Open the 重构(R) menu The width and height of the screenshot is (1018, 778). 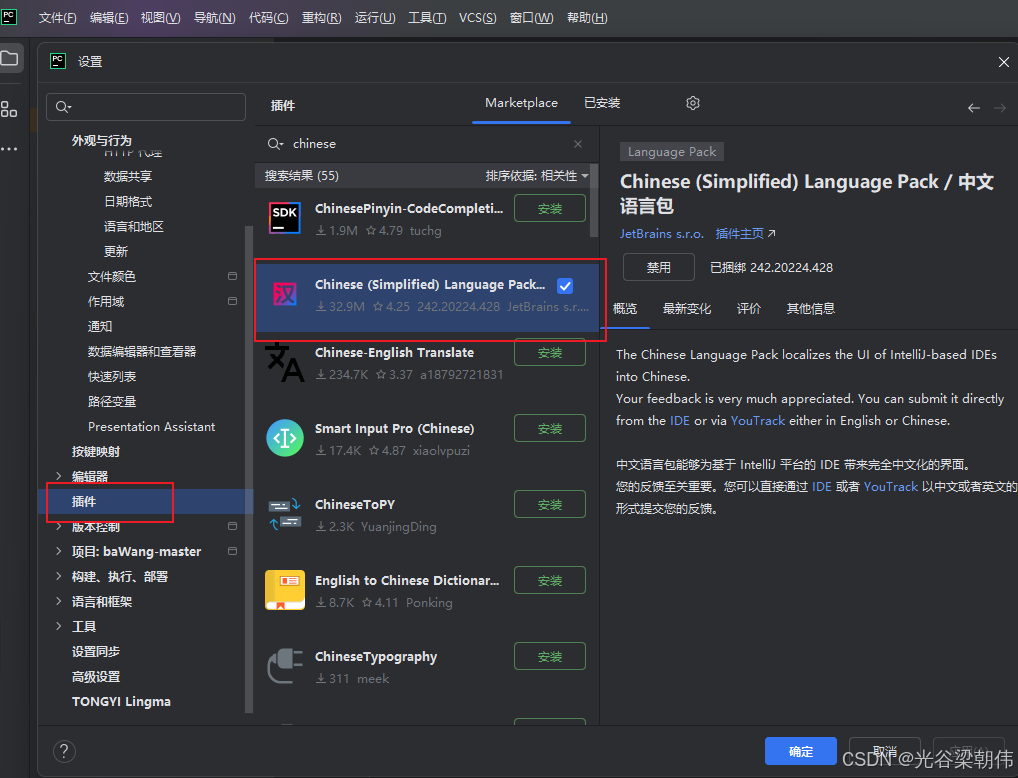tap(321, 18)
